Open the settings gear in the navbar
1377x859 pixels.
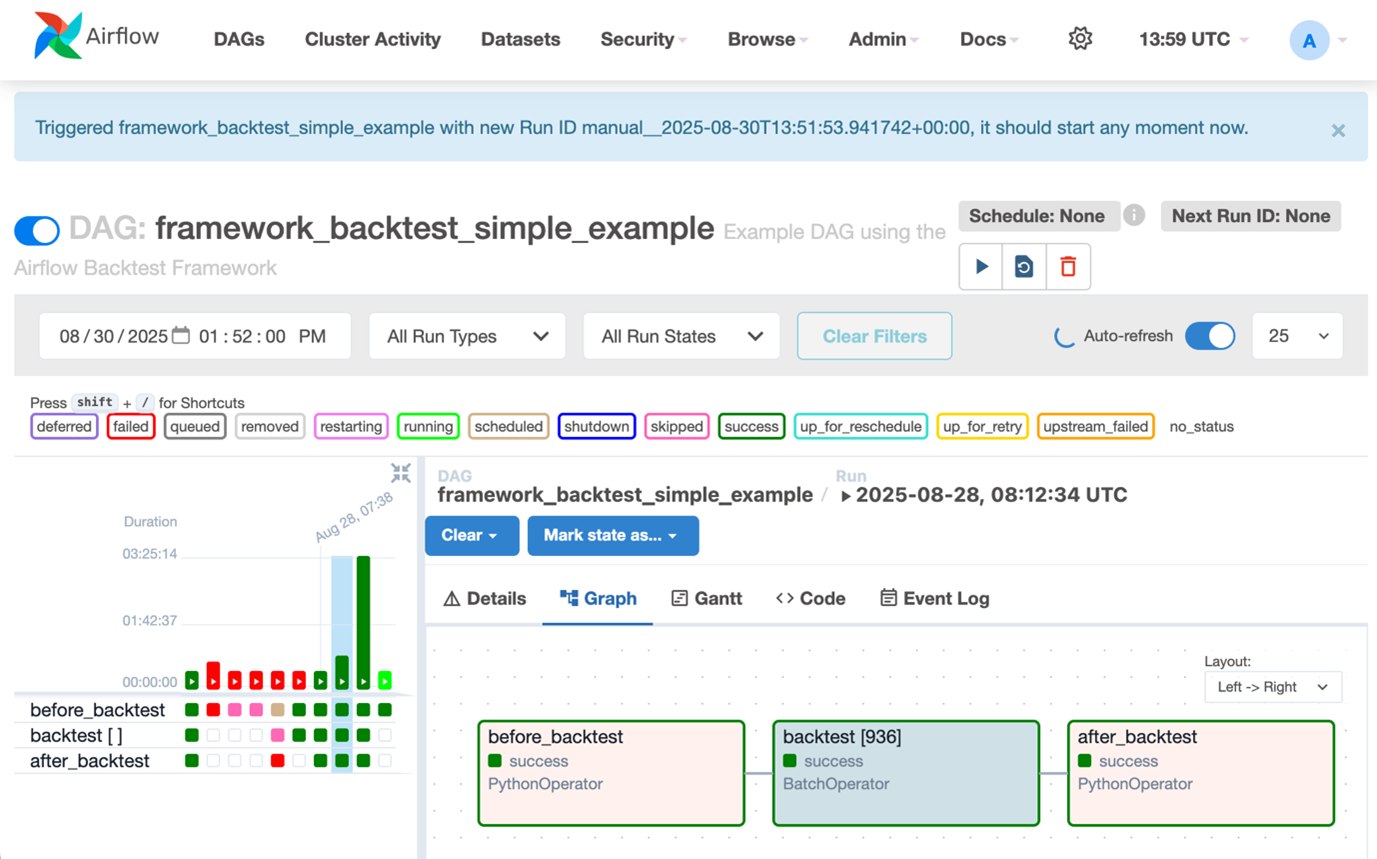point(1079,39)
